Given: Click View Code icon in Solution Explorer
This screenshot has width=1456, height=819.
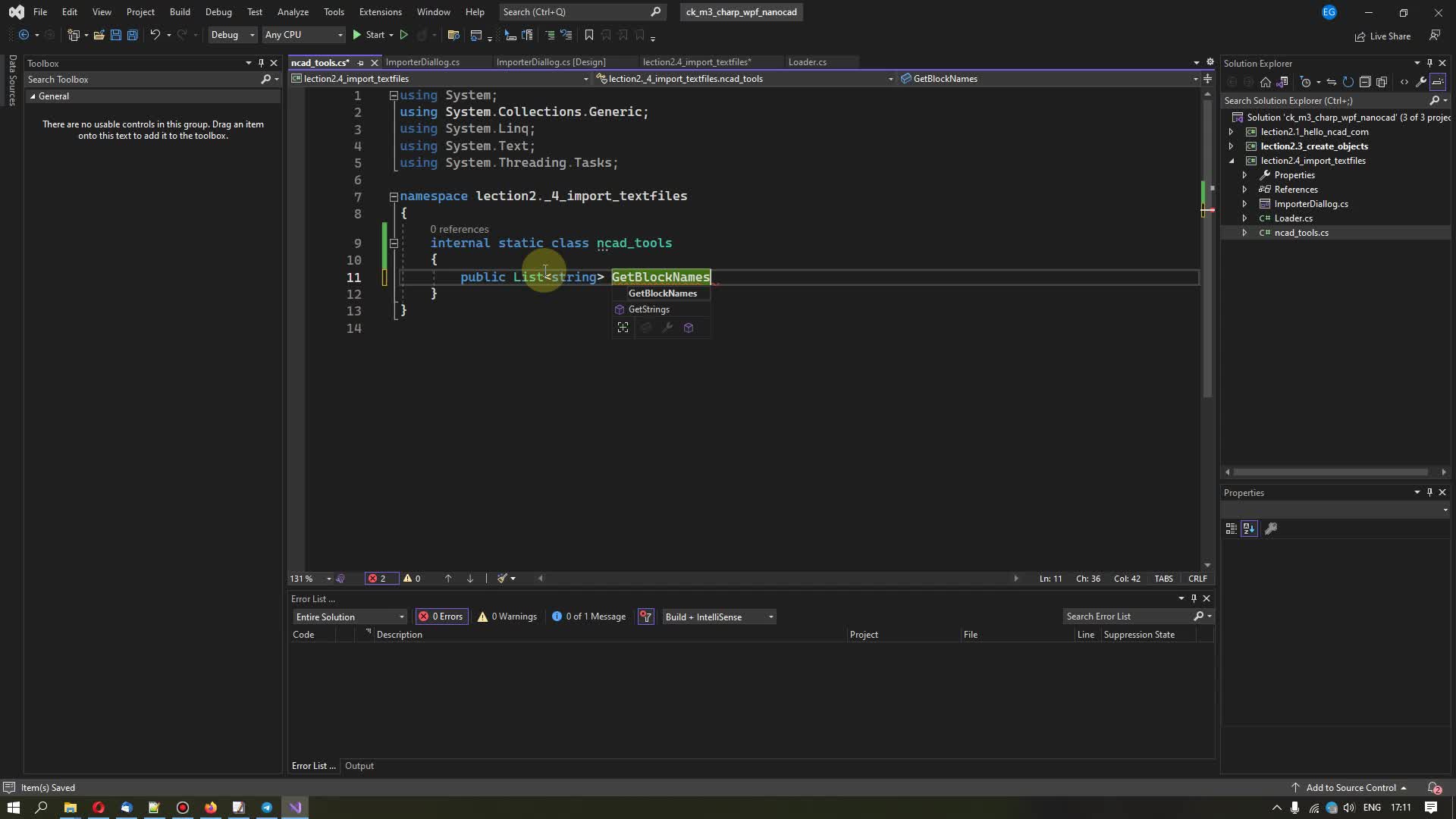Looking at the screenshot, I should (x=1404, y=82).
